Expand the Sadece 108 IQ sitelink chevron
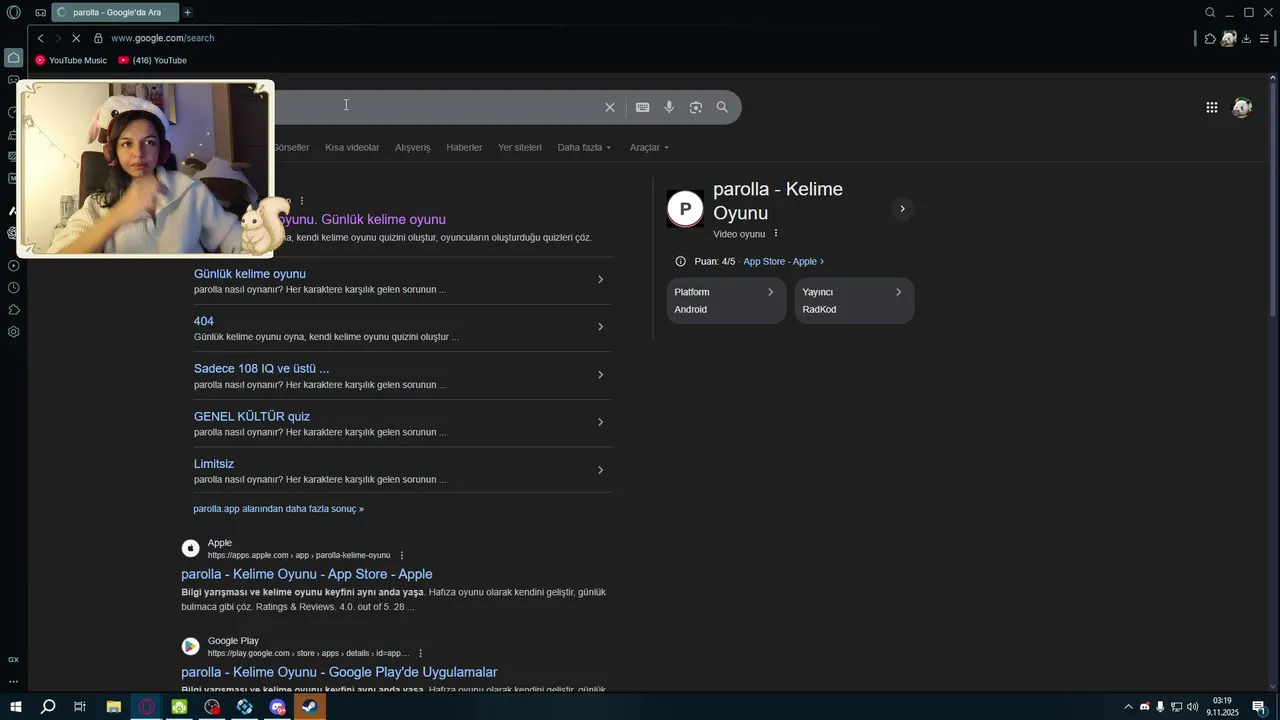The height and width of the screenshot is (720, 1280). [x=600, y=375]
